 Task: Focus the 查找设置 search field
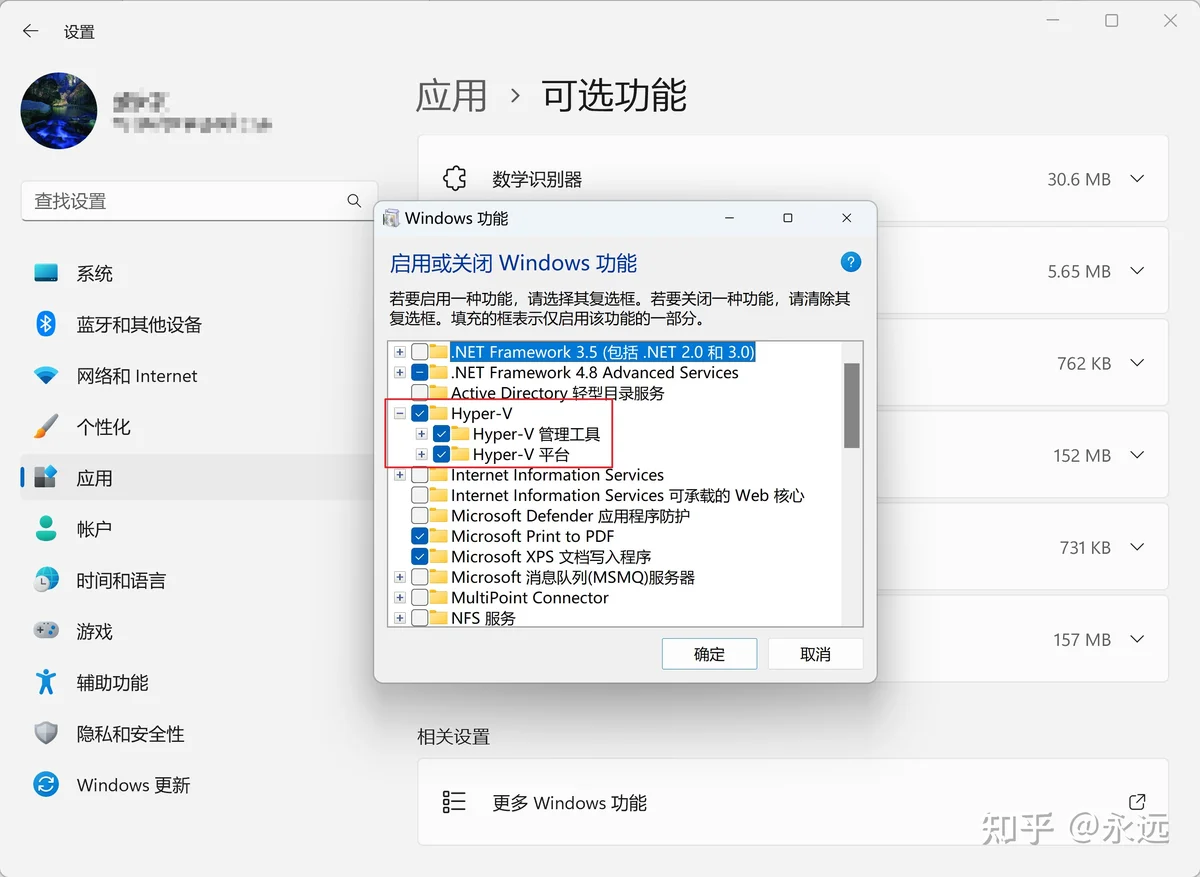point(199,201)
